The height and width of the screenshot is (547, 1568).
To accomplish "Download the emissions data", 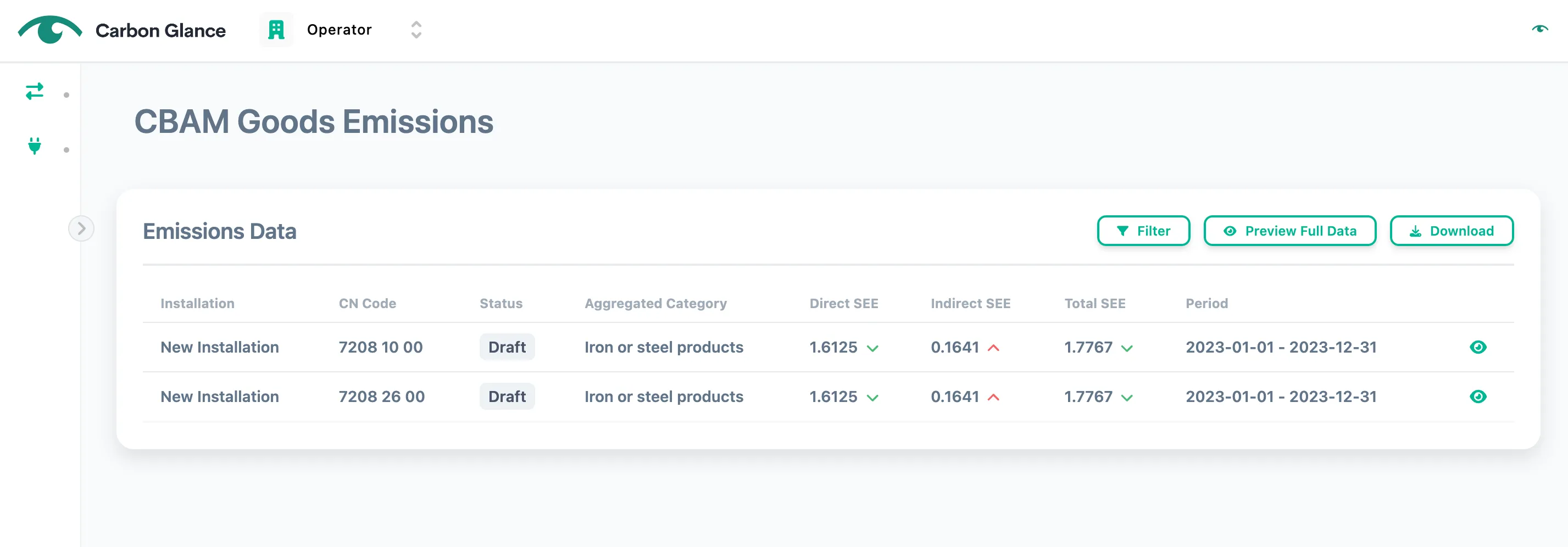I will 1451,231.
